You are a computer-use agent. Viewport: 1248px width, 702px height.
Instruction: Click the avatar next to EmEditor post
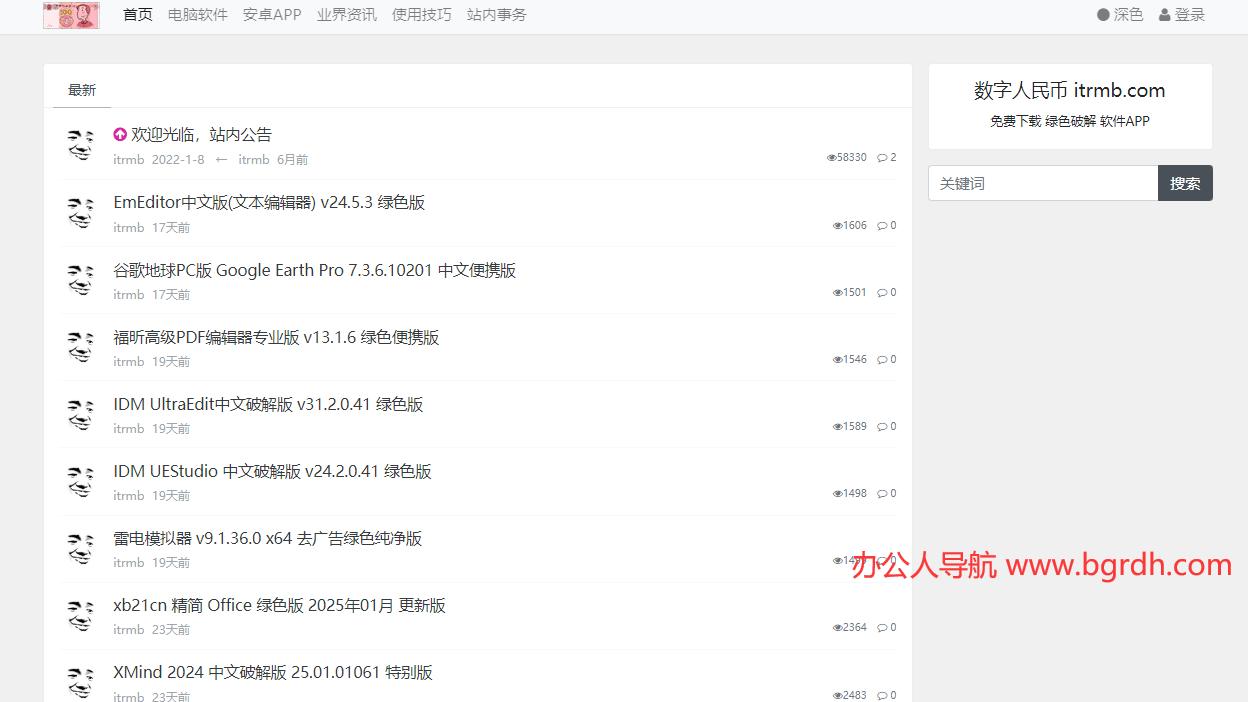(80, 213)
